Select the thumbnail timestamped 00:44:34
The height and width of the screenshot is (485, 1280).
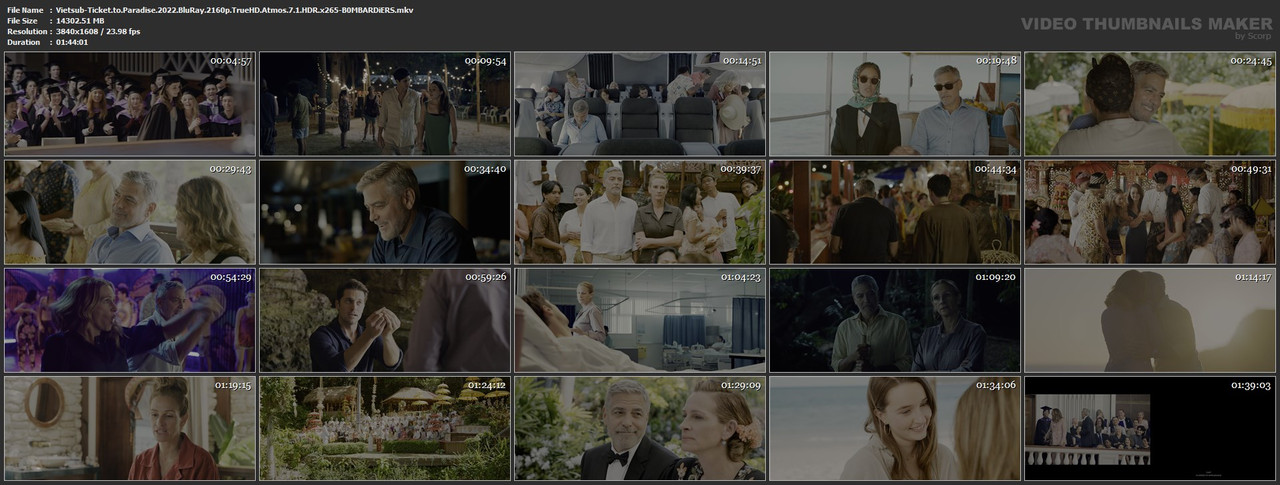pos(895,212)
